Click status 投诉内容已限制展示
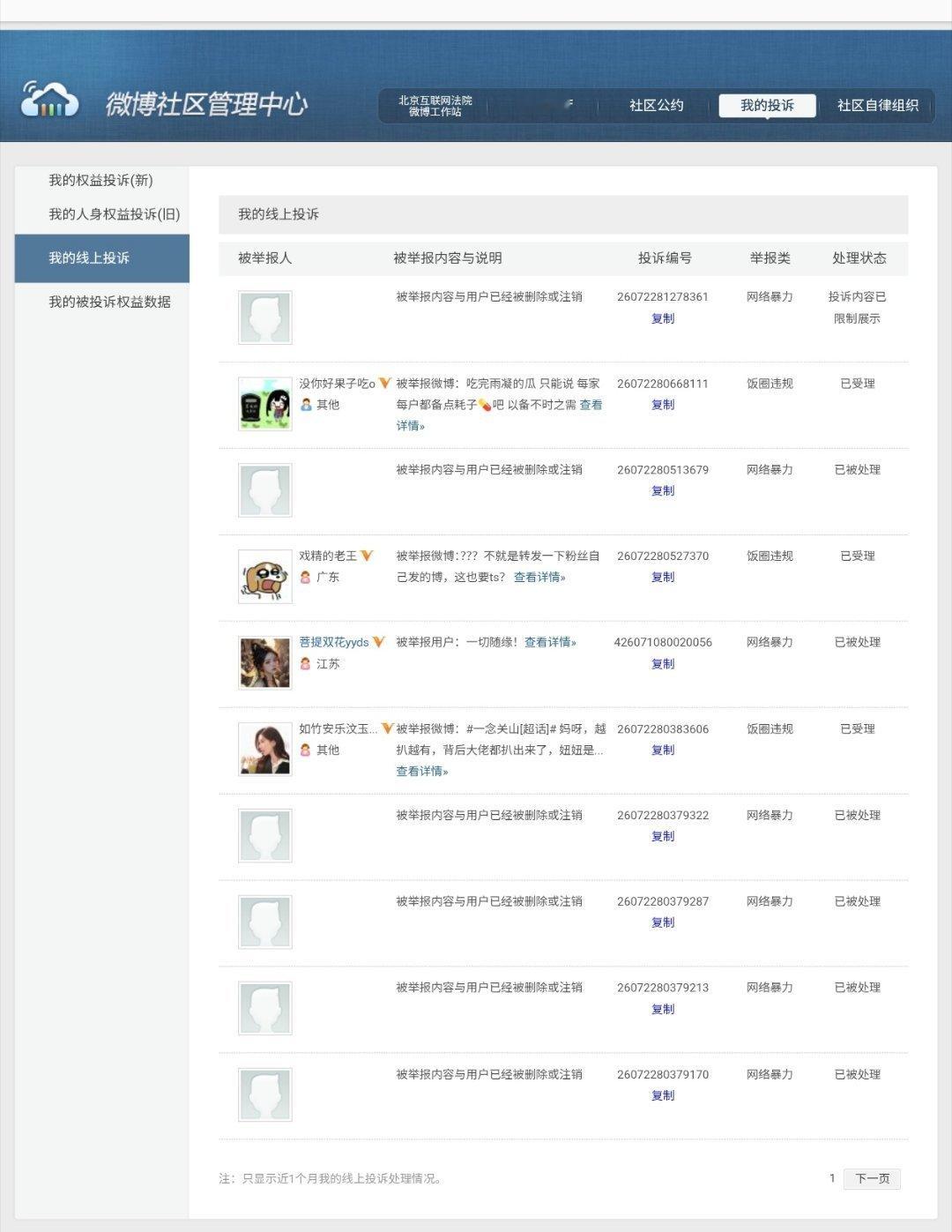The image size is (952, 1232). click(857, 308)
